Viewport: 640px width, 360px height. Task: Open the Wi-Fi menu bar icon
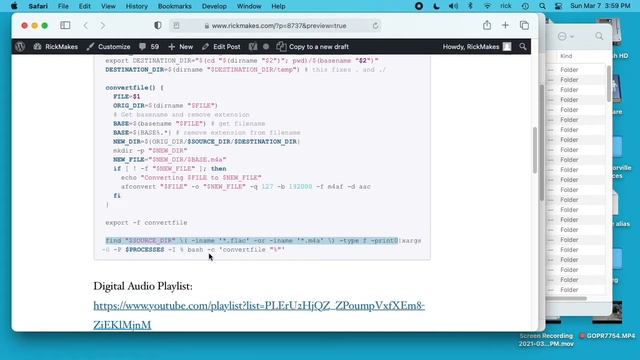(487, 6)
